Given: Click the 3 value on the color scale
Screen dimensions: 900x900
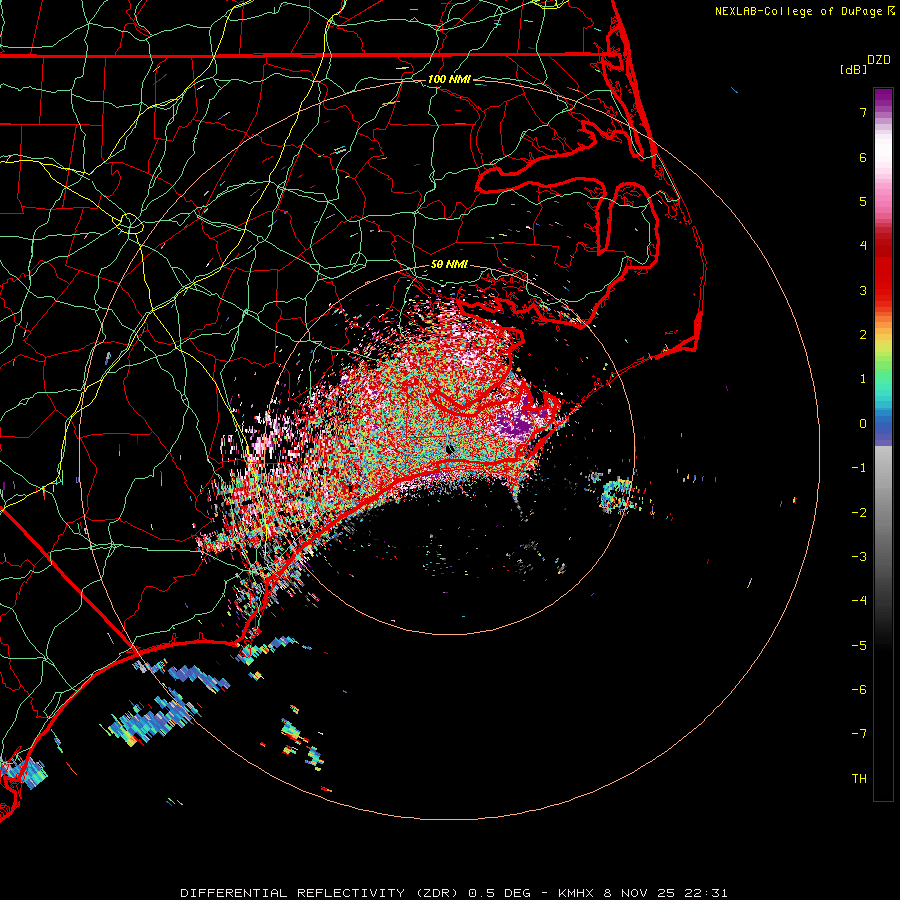Looking at the screenshot, I should point(863,290).
